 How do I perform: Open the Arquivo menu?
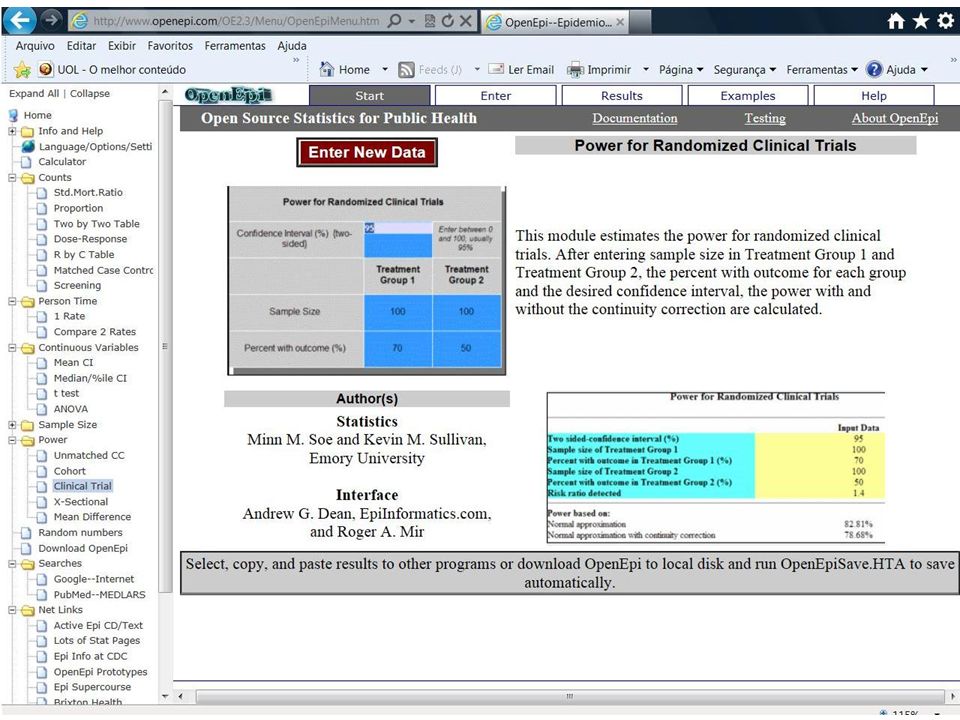tap(35, 46)
